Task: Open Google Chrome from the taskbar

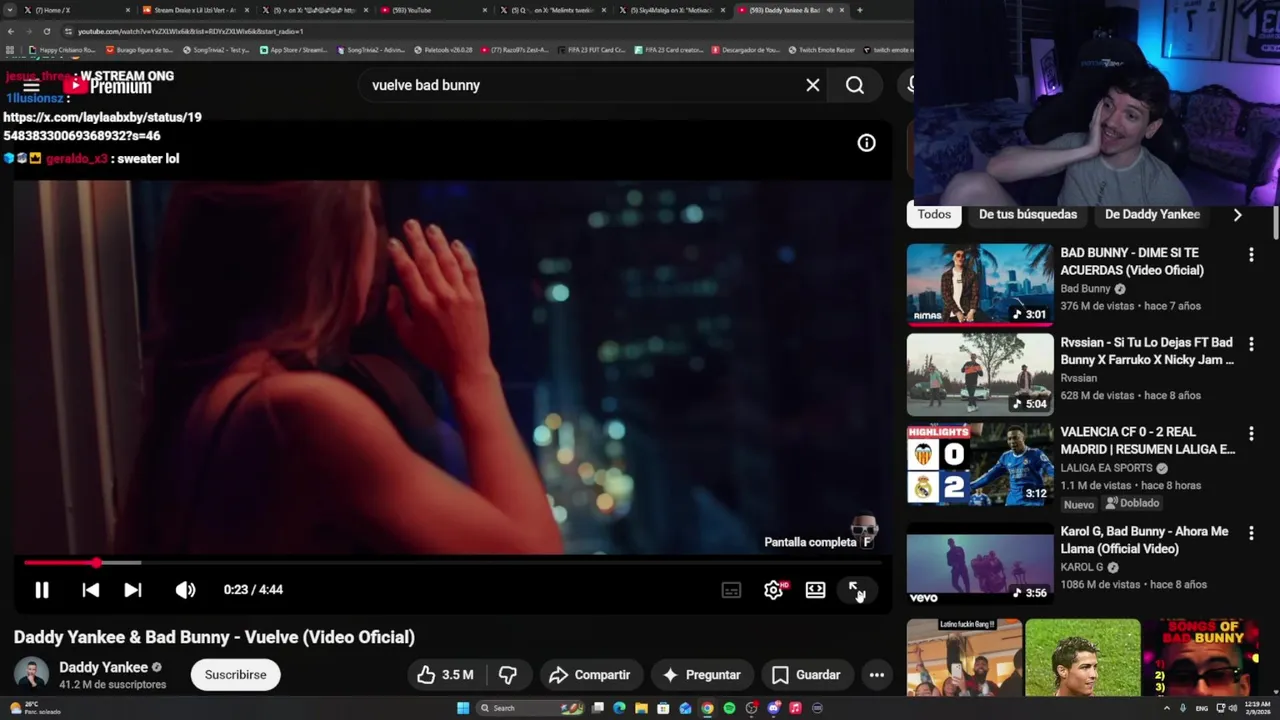Action: point(707,708)
